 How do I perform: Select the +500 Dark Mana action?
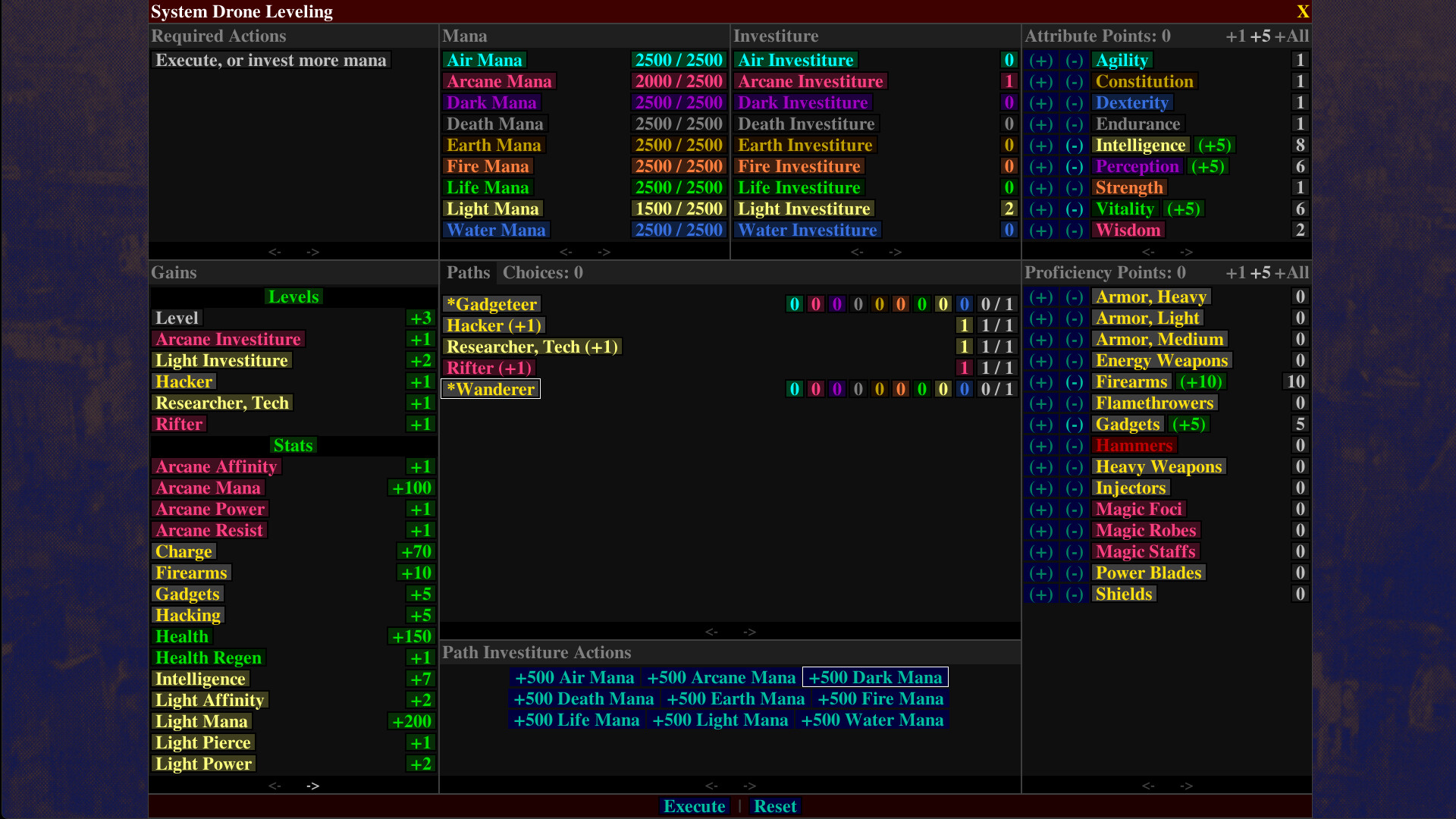[x=874, y=677]
